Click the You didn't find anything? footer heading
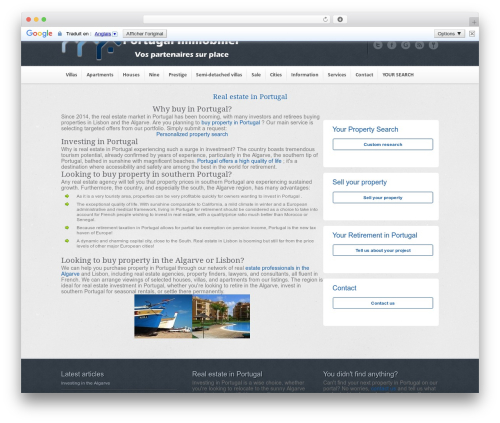This screenshot has height=423, width=500. tap(360, 374)
